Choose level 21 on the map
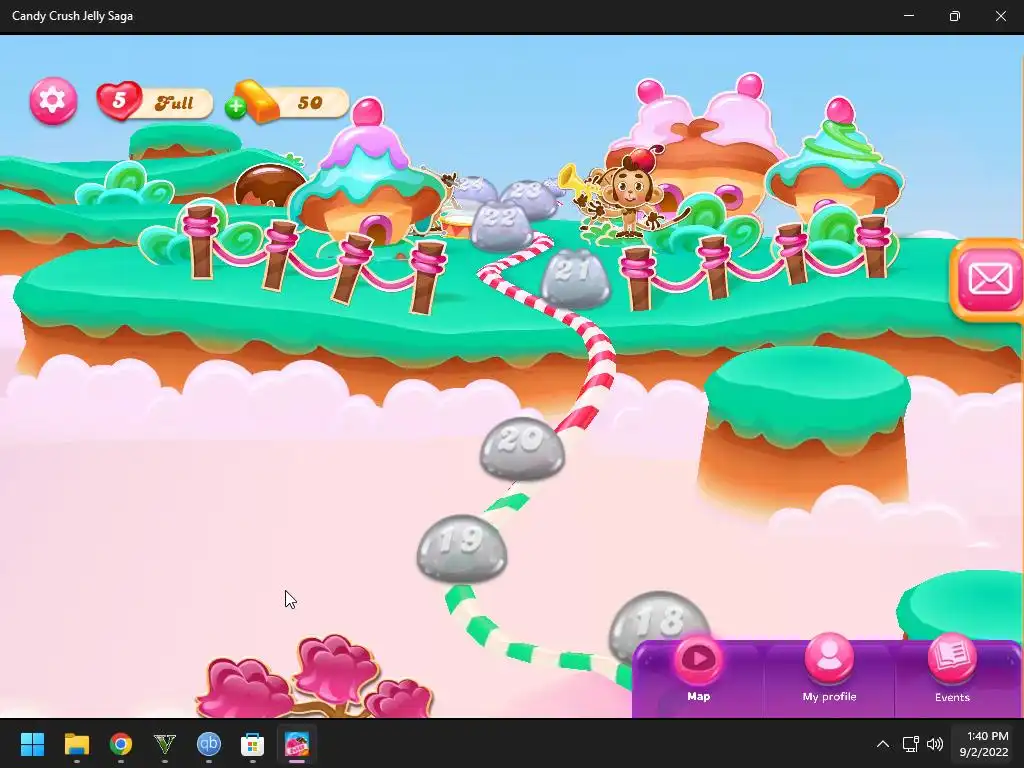This screenshot has width=1024, height=768. coord(575,278)
